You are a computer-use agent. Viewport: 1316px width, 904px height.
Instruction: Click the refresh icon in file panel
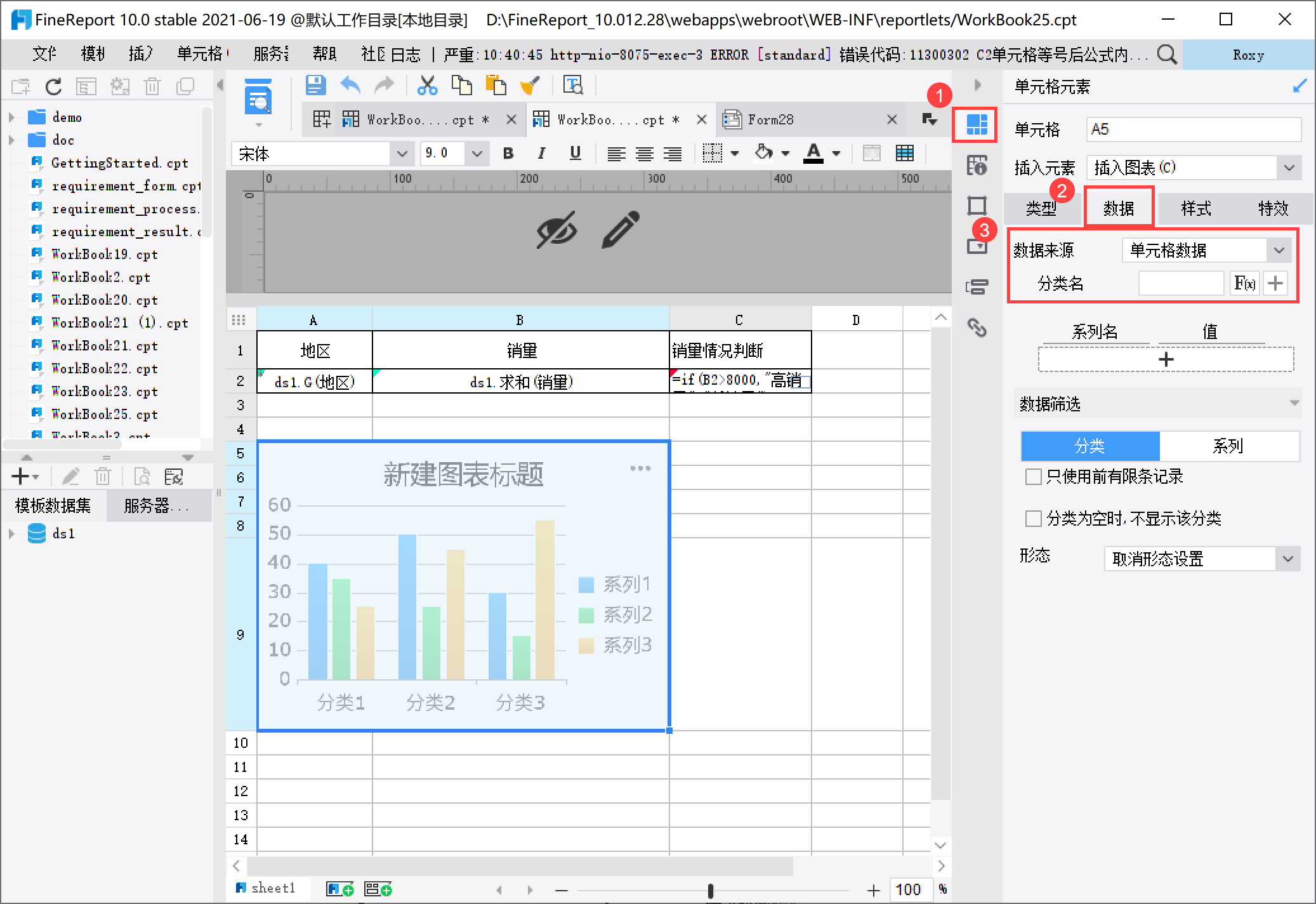53,87
